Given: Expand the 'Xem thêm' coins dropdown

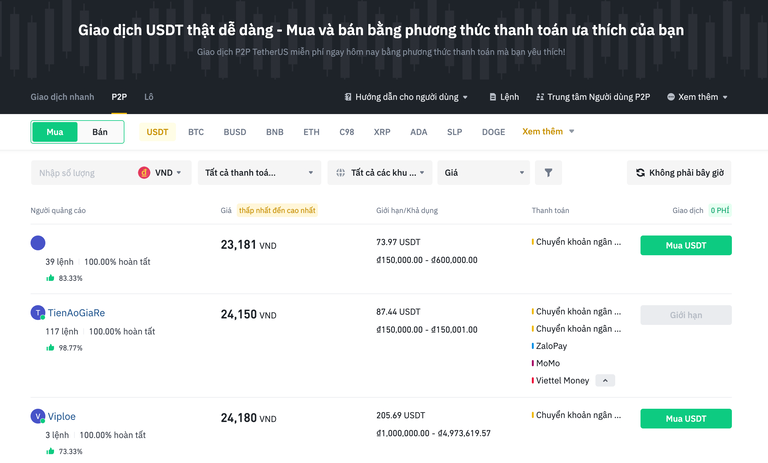Looking at the screenshot, I should click(x=548, y=132).
